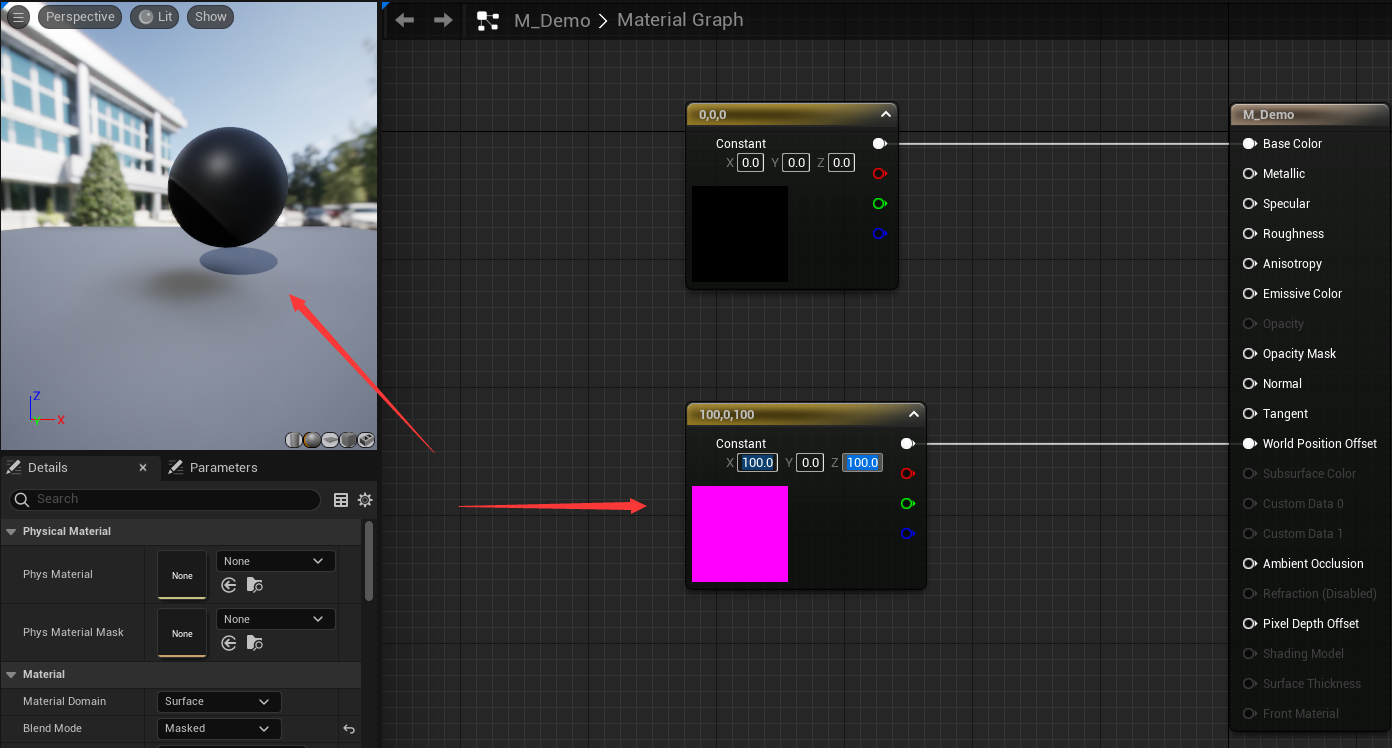Click the Metallic input pin on M_Demo
The width and height of the screenshot is (1392, 748).
(x=1249, y=174)
